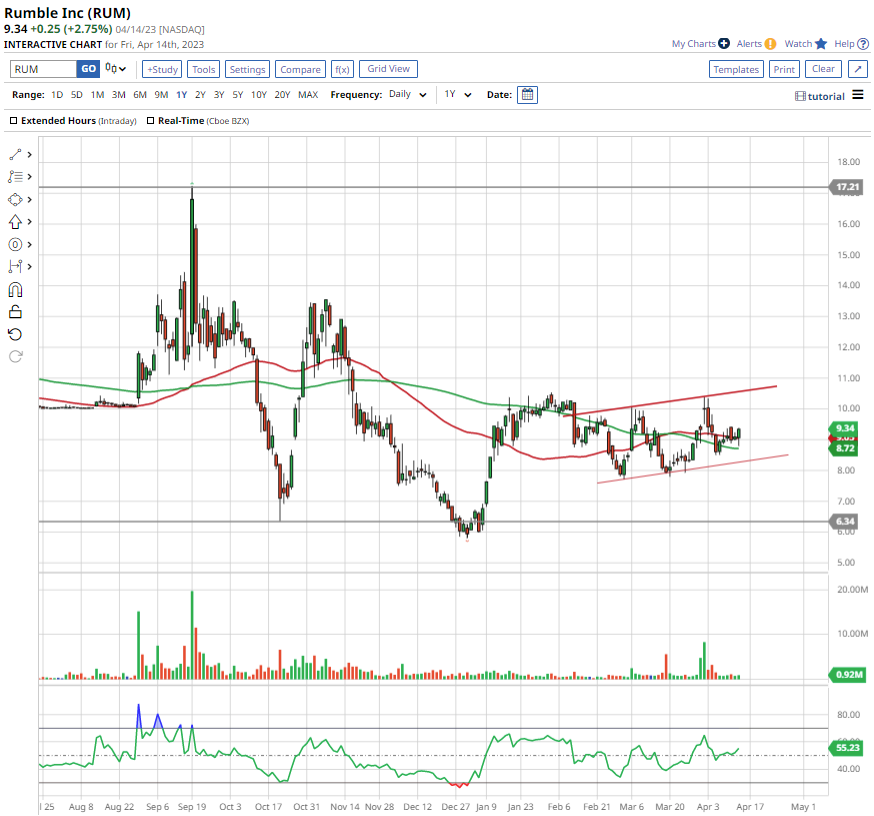Click the Alerts exclamation icon
Viewport: 874px width, 816px height.
click(770, 43)
